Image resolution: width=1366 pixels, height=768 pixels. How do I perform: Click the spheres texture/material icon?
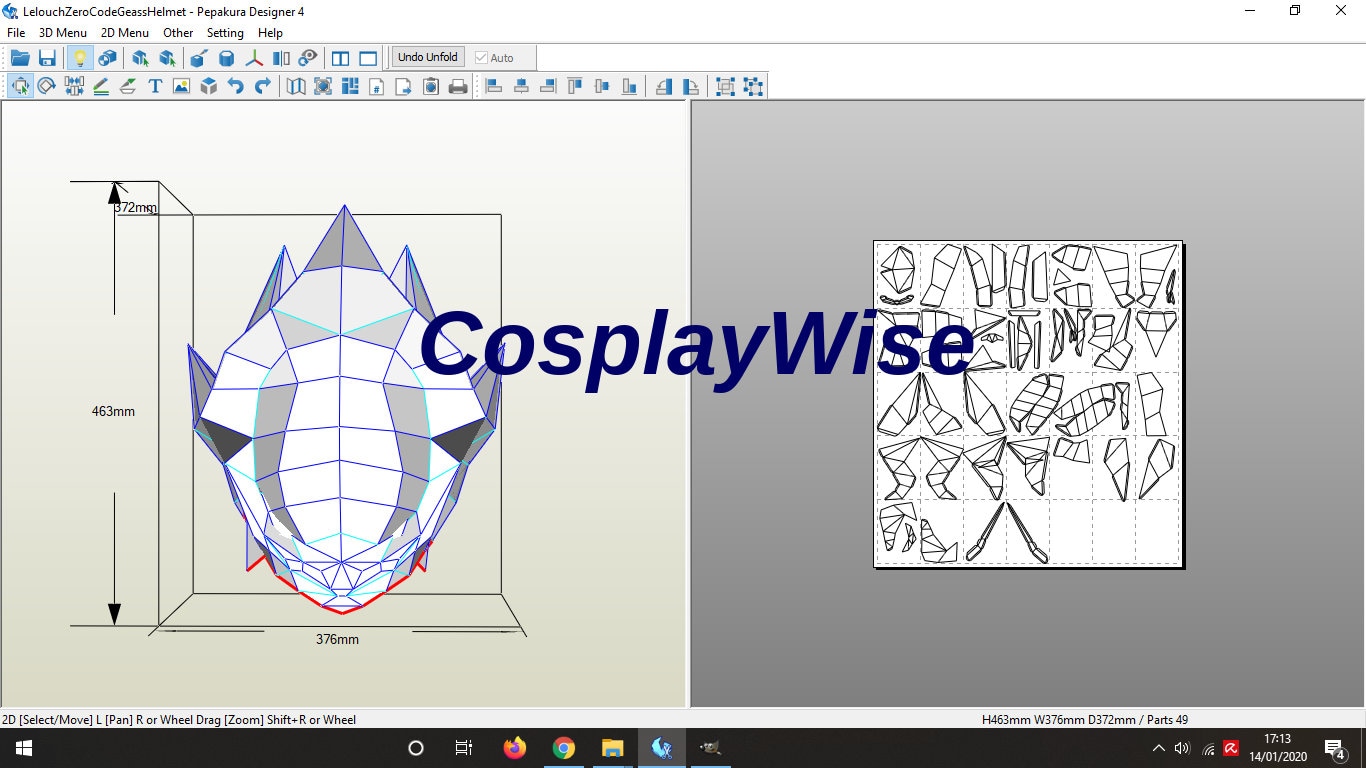pos(107,57)
